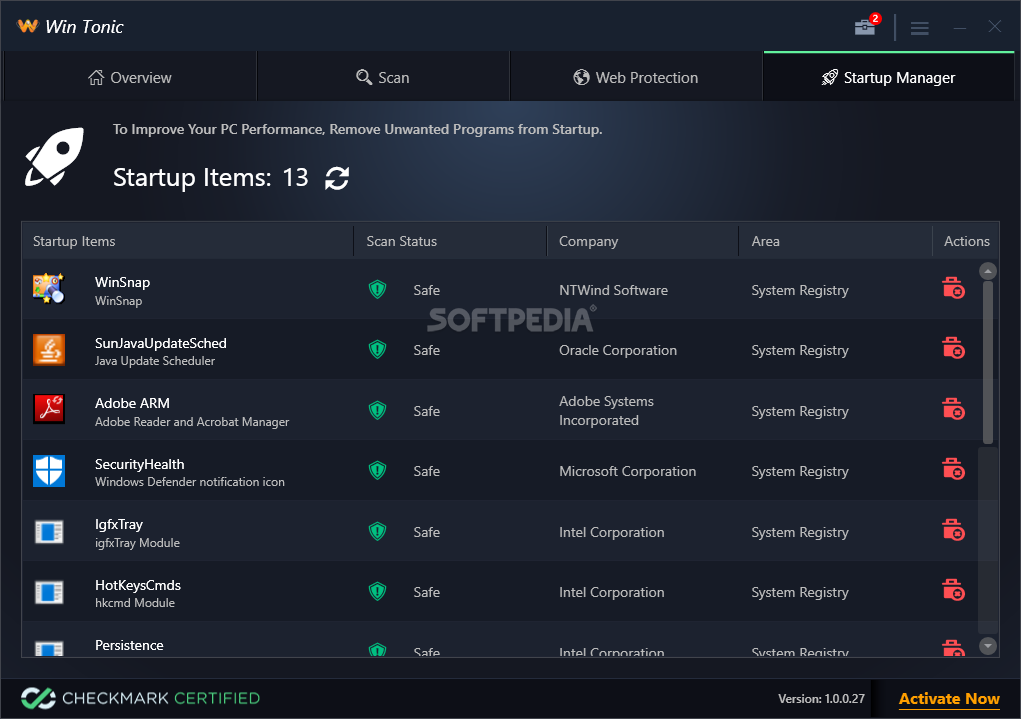Click Intel Corporation cell in IgfxTray row
Image resolution: width=1021 pixels, height=719 pixels.
click(611, 532)
